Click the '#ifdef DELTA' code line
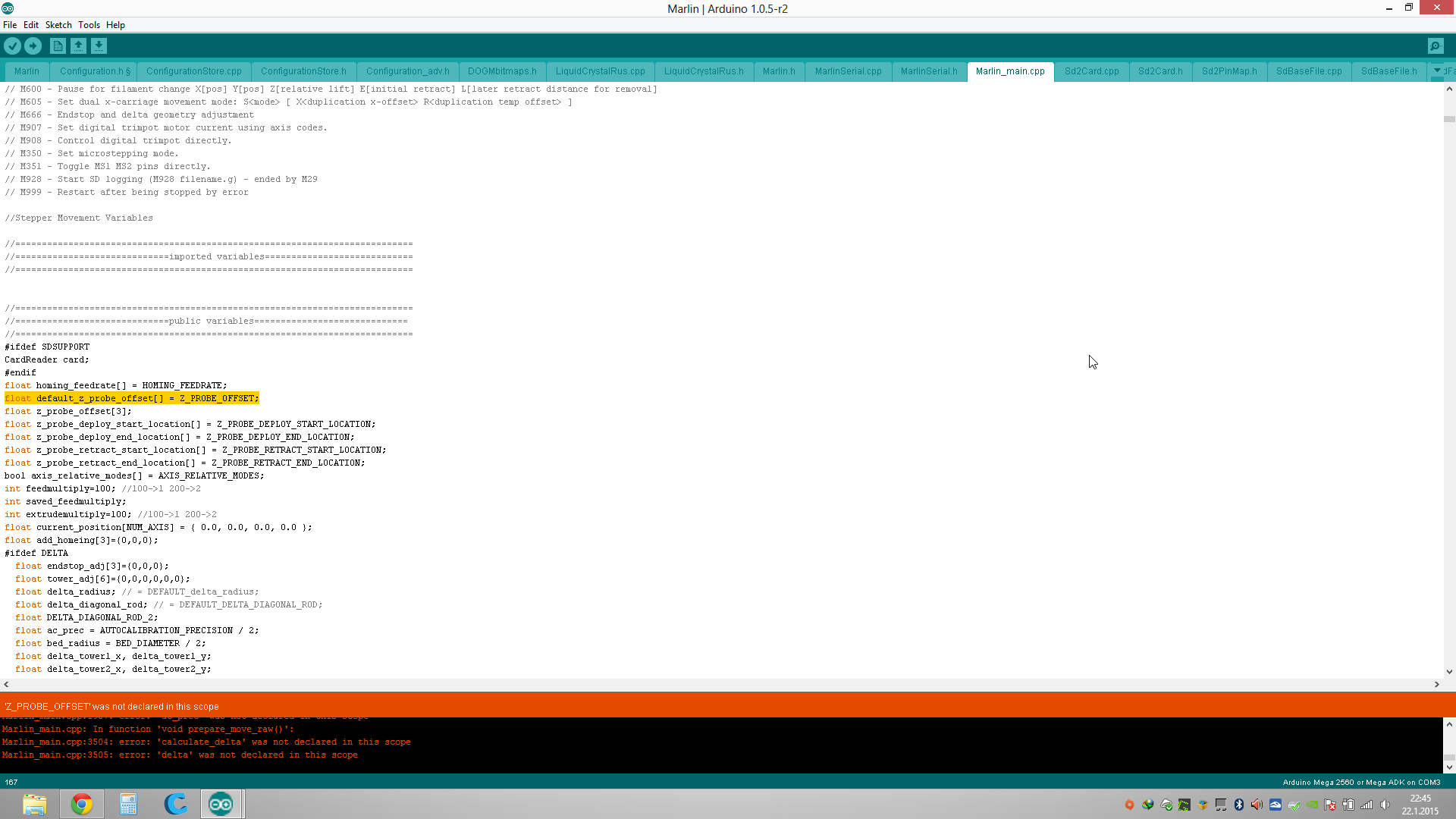 [36, 553]
